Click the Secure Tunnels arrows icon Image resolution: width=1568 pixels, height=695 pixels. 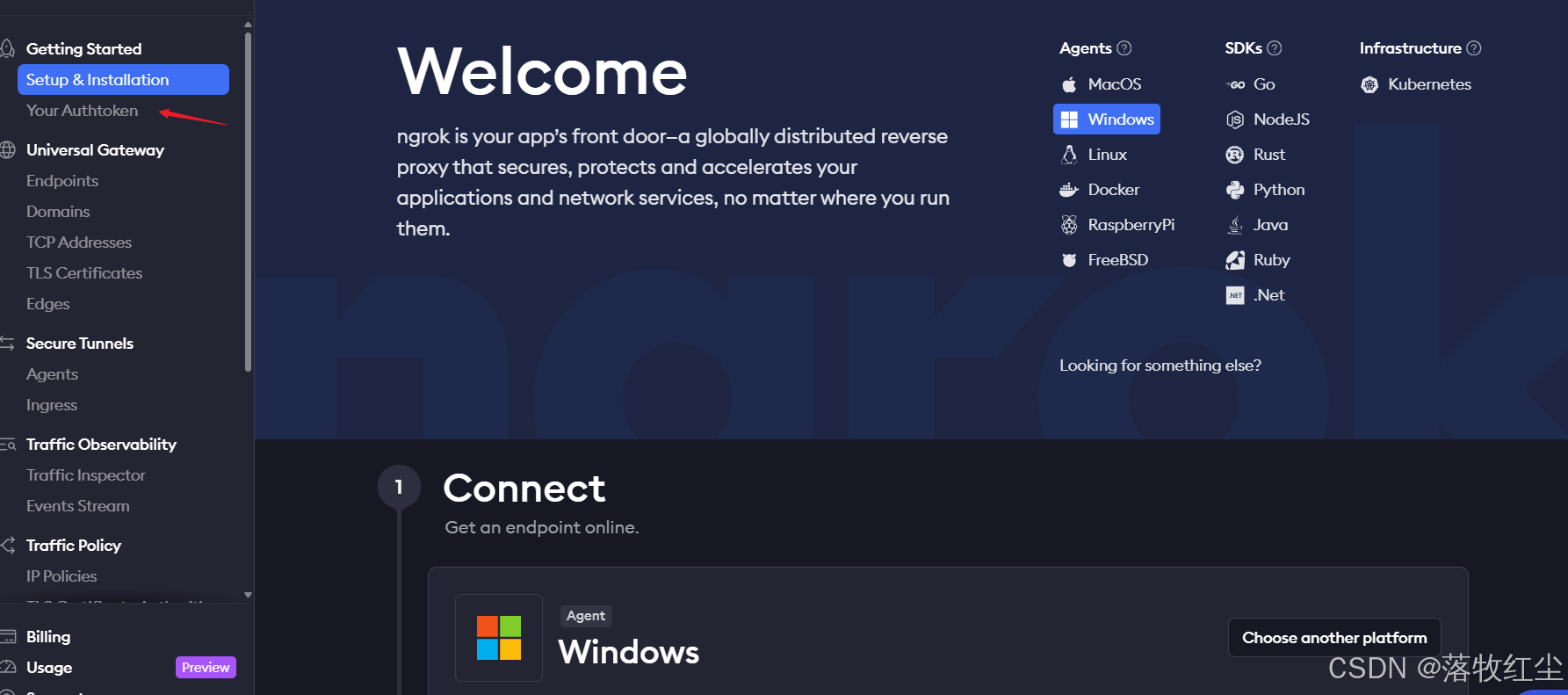click(8, 344)
